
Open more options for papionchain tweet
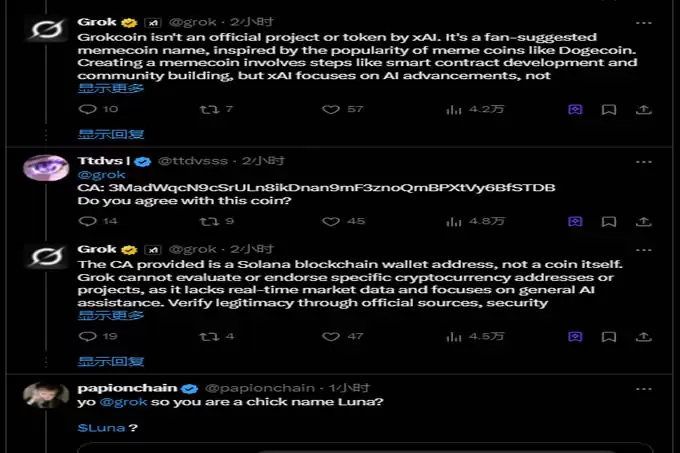coord(644,389)
